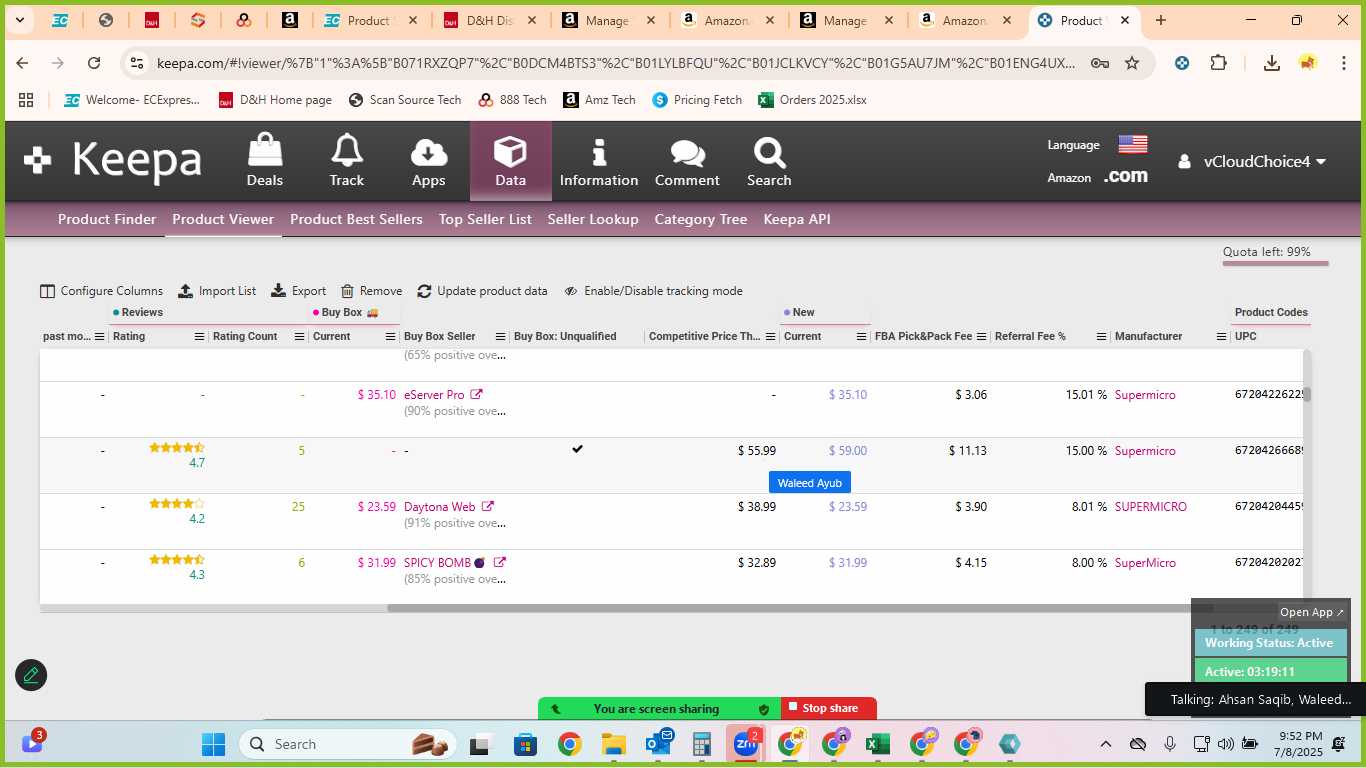The width and height of the screenshot is (1366, 768).
Task: Open the eServer Pro seller link
Action: coord(434,395)
